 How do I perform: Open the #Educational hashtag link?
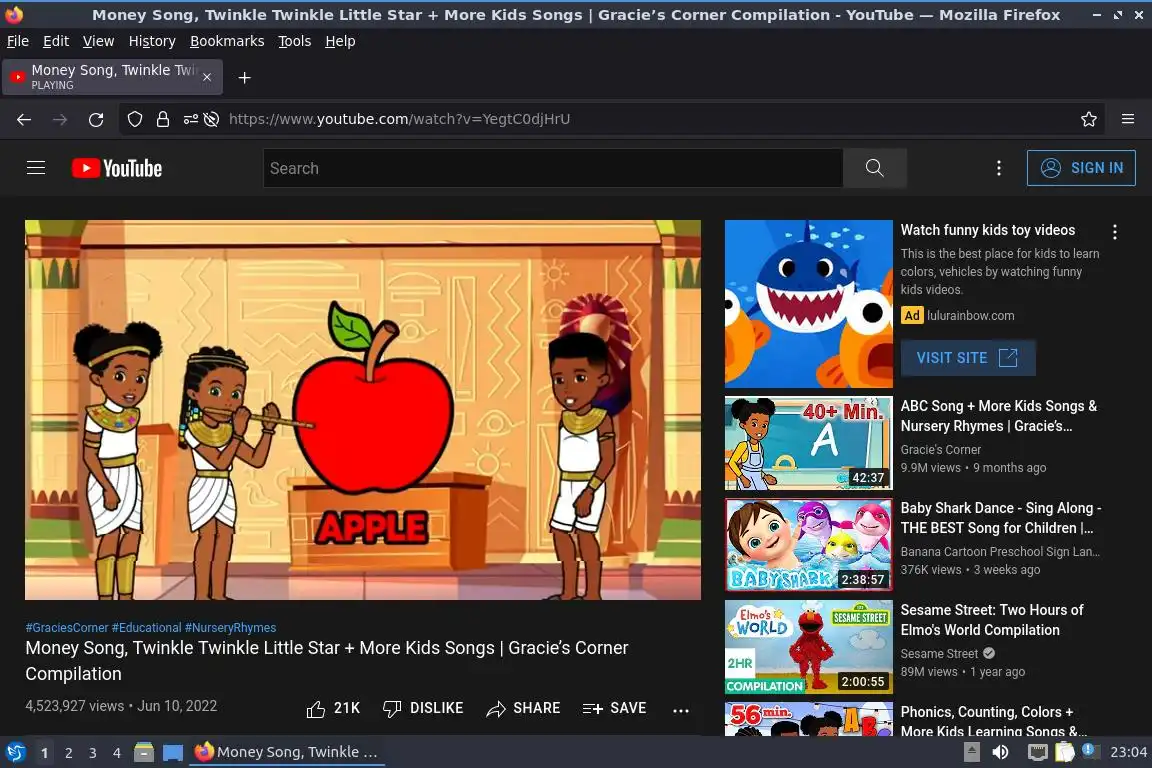click(x=146, y=628)
